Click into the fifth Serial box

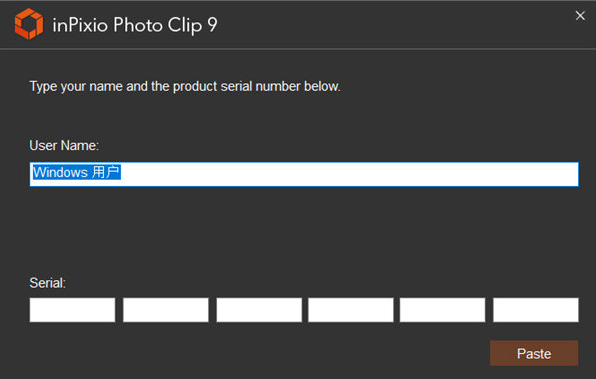click(442, 310)
